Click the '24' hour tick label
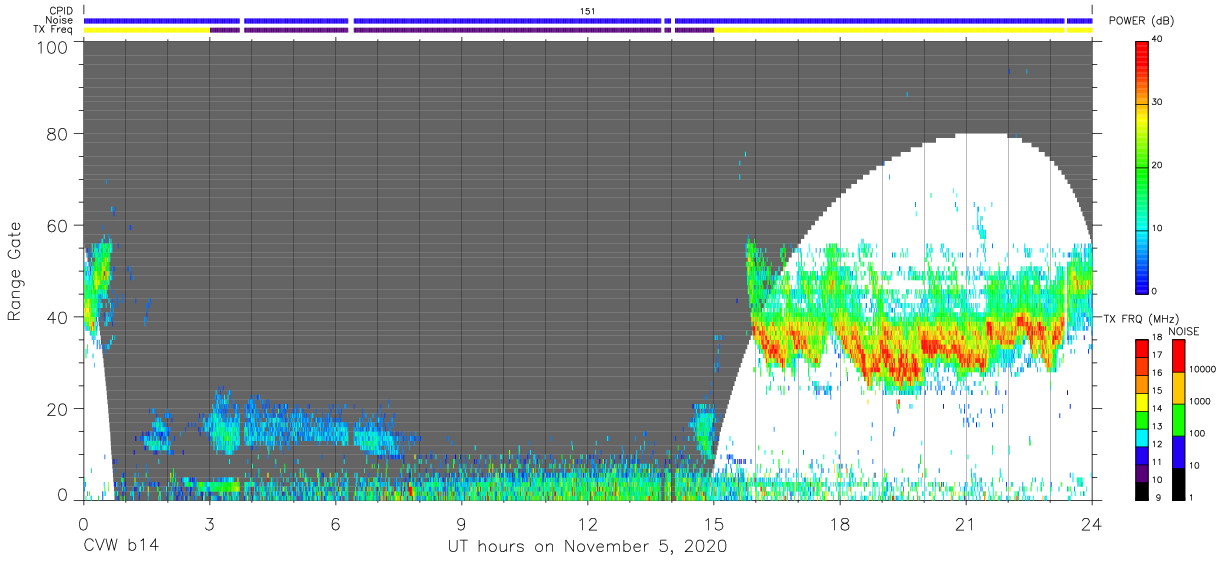Viewport: 1228px width, 567px height. pyautogui.click(x=1092, y=522)
